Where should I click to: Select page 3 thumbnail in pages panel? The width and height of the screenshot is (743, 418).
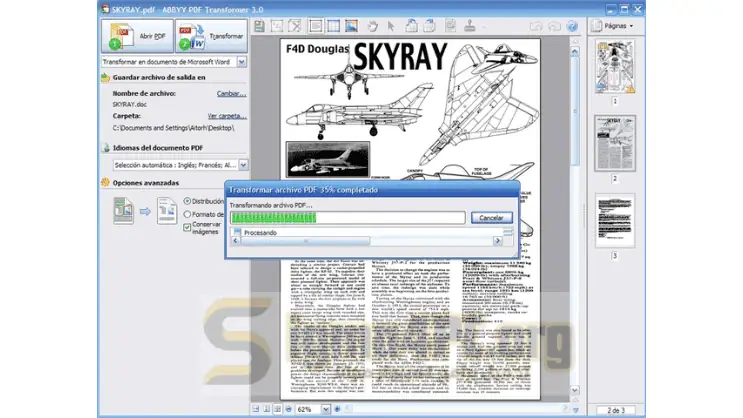pos(615,220)
